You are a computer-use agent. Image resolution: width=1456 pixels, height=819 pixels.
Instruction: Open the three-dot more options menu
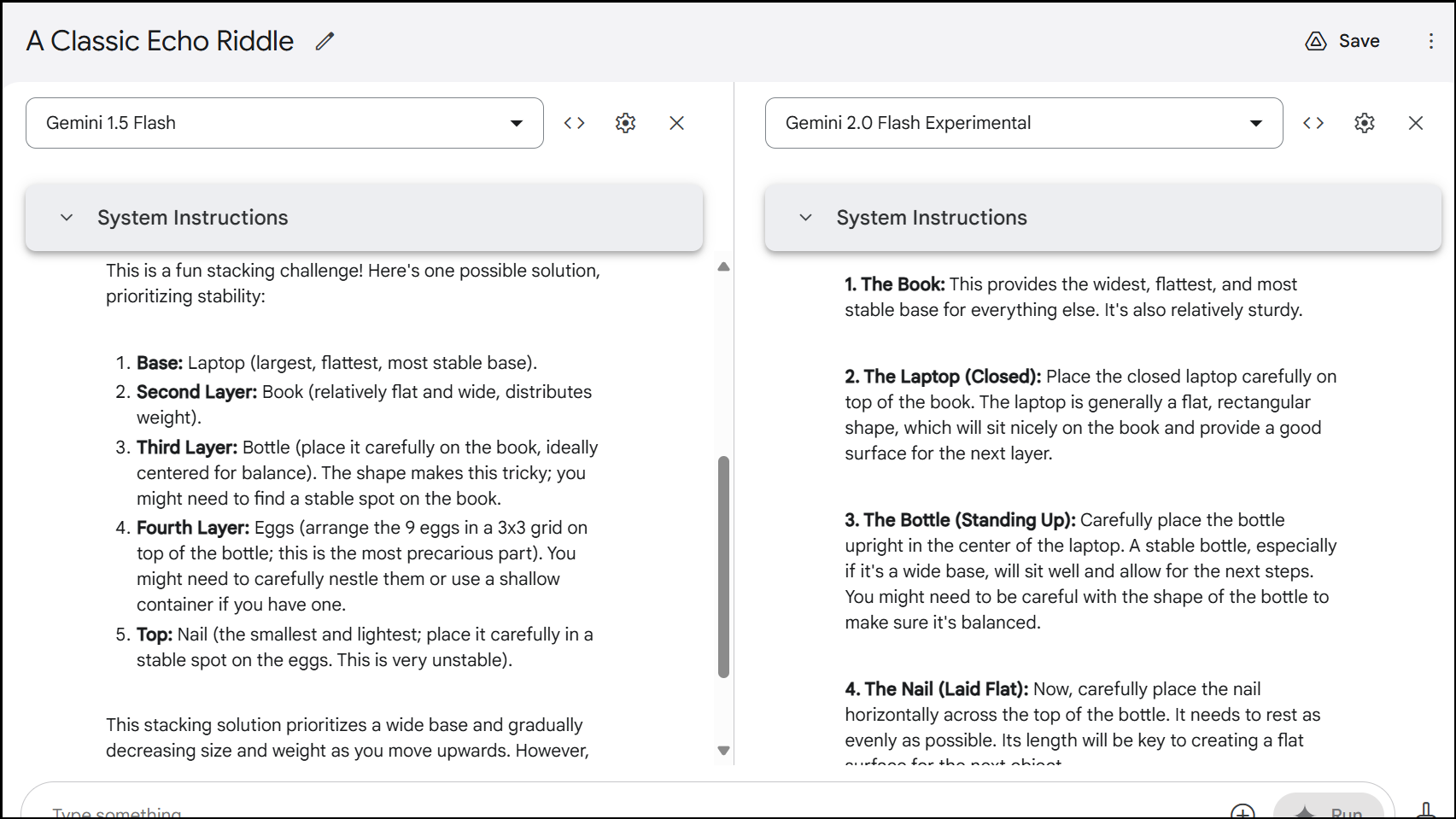[1431, 41]
